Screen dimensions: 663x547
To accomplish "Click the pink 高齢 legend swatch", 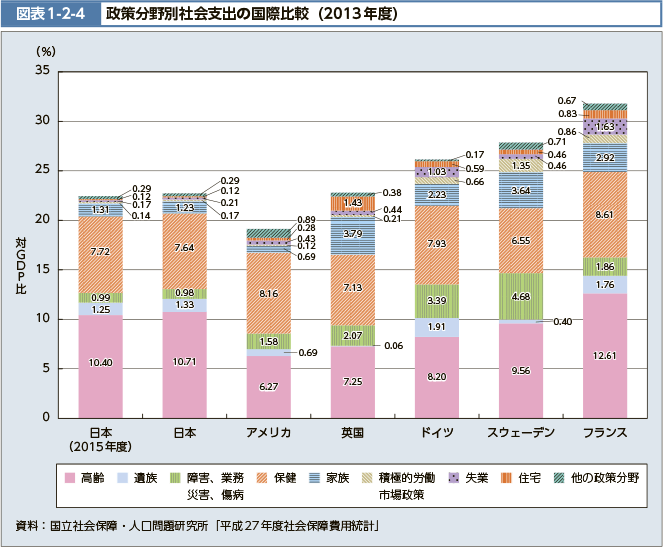I will click(x=70, y=480).
